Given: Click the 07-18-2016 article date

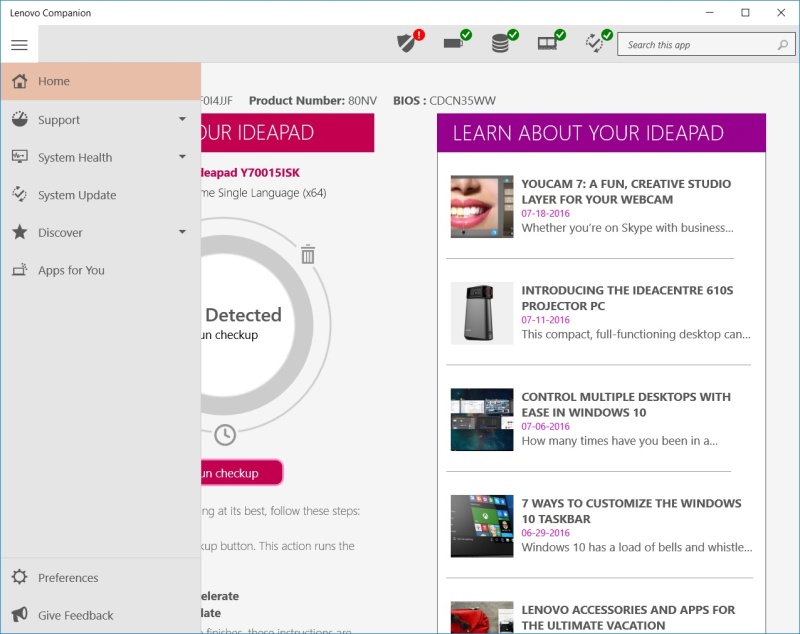Looking at the screenshot, I should coord(545,213).
